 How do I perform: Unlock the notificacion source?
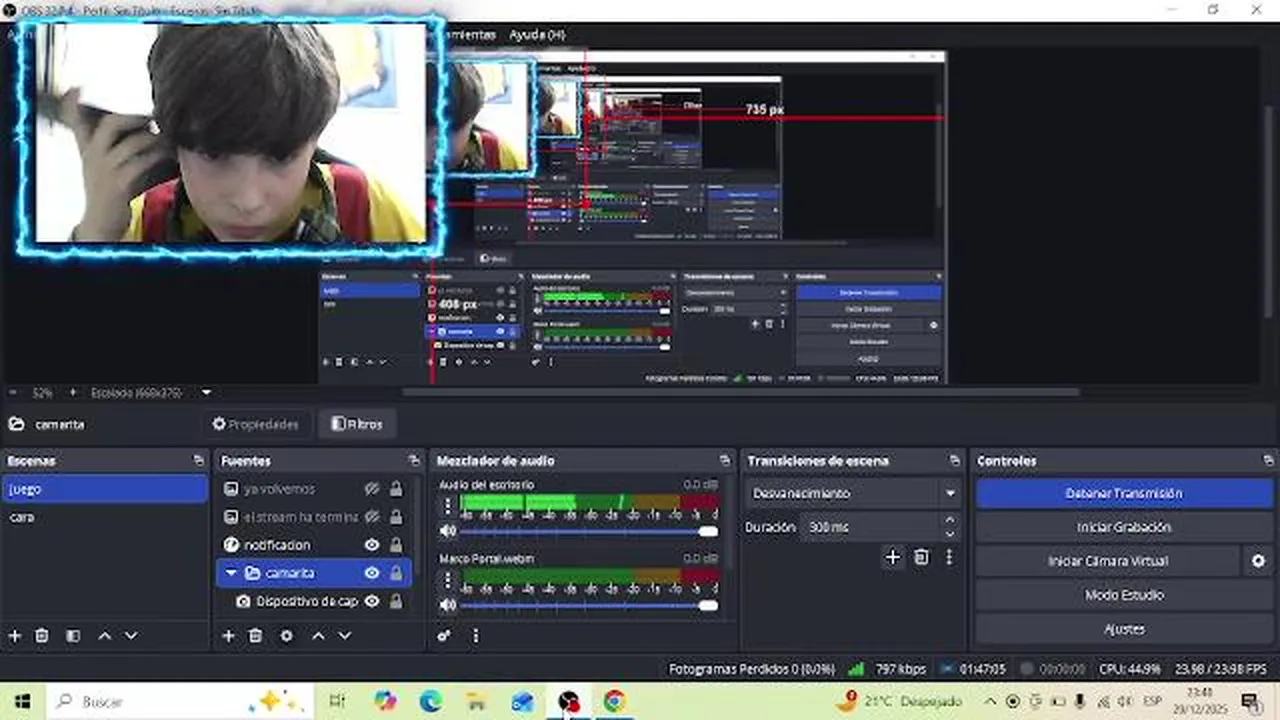pos(396,545)
